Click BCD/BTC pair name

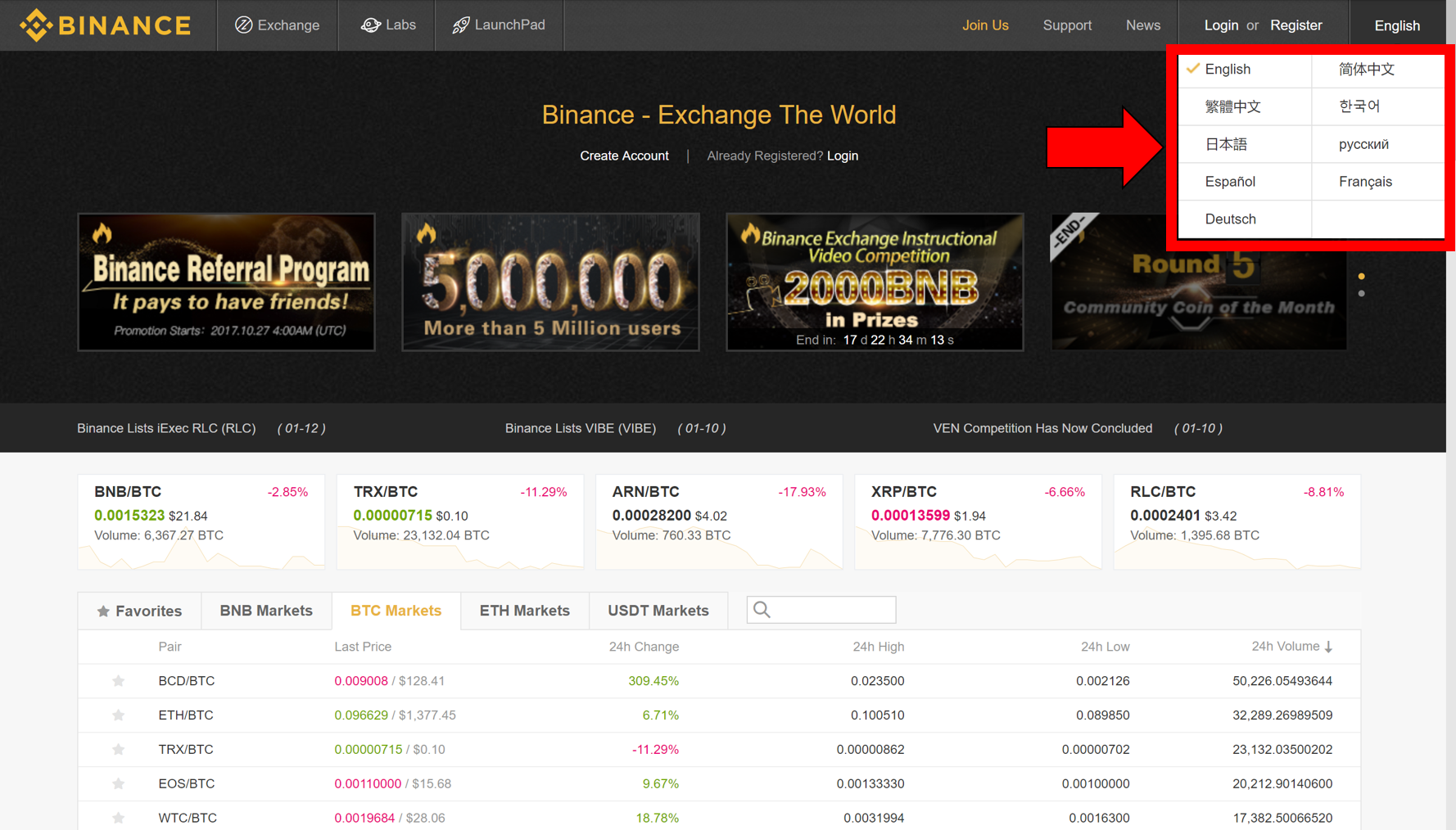click(x=187, y=681)
